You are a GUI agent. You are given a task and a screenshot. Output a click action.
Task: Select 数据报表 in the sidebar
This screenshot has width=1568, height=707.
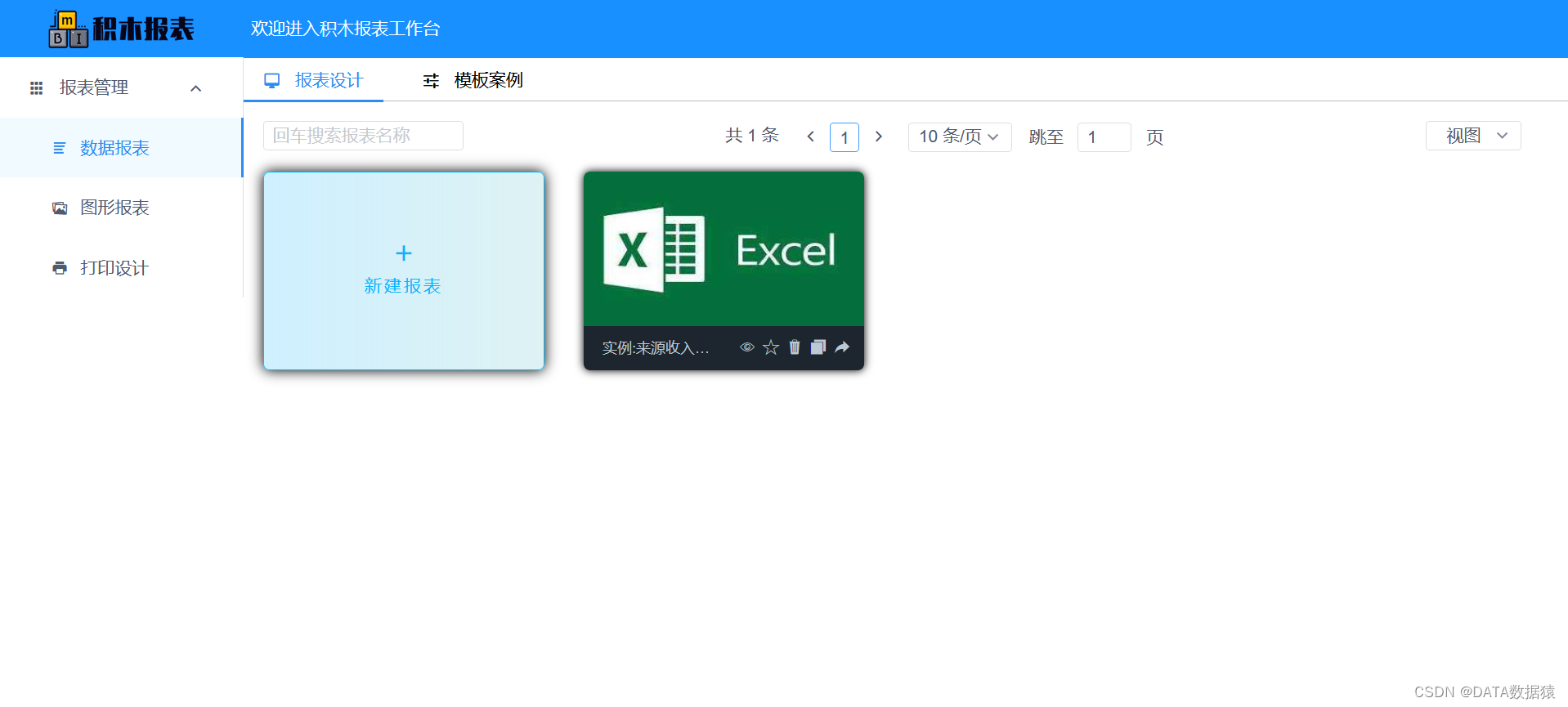121,148
